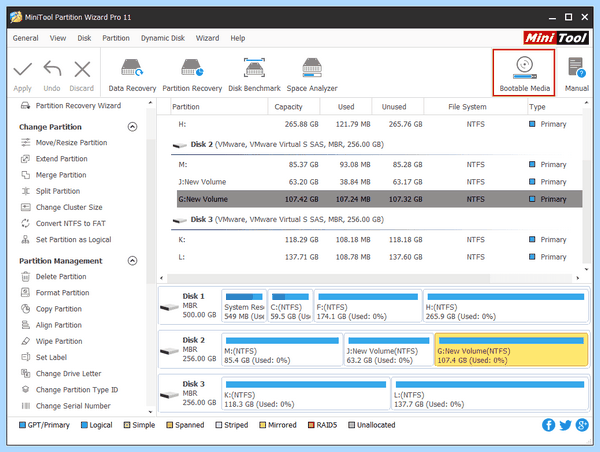Select Move/Resize Partition action
Viewport: 600px width, 452px height.
point(71,143)
